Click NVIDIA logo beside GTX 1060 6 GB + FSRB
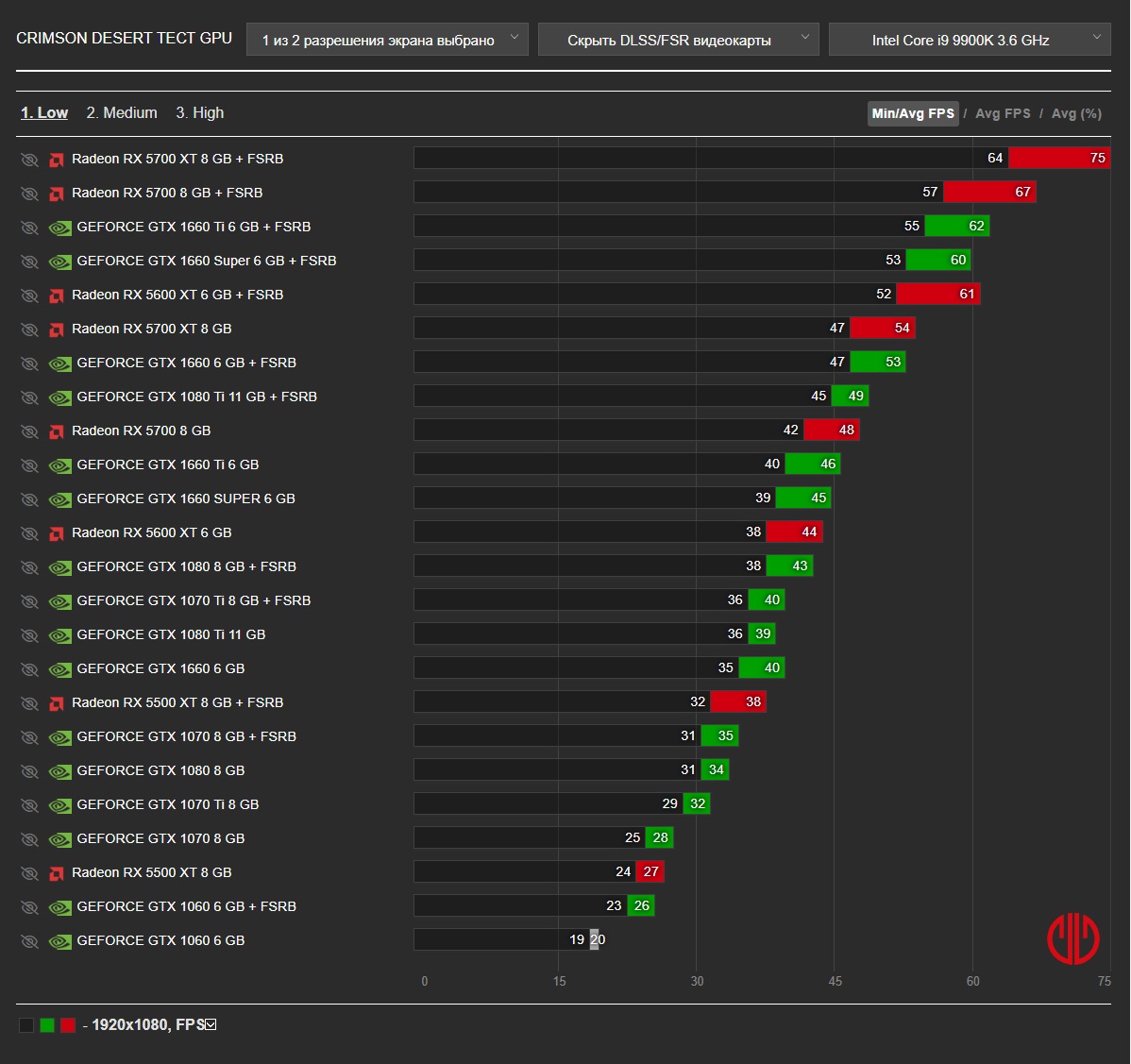The height and width of the screenshot is (1064, 1131). coord(59,907)
